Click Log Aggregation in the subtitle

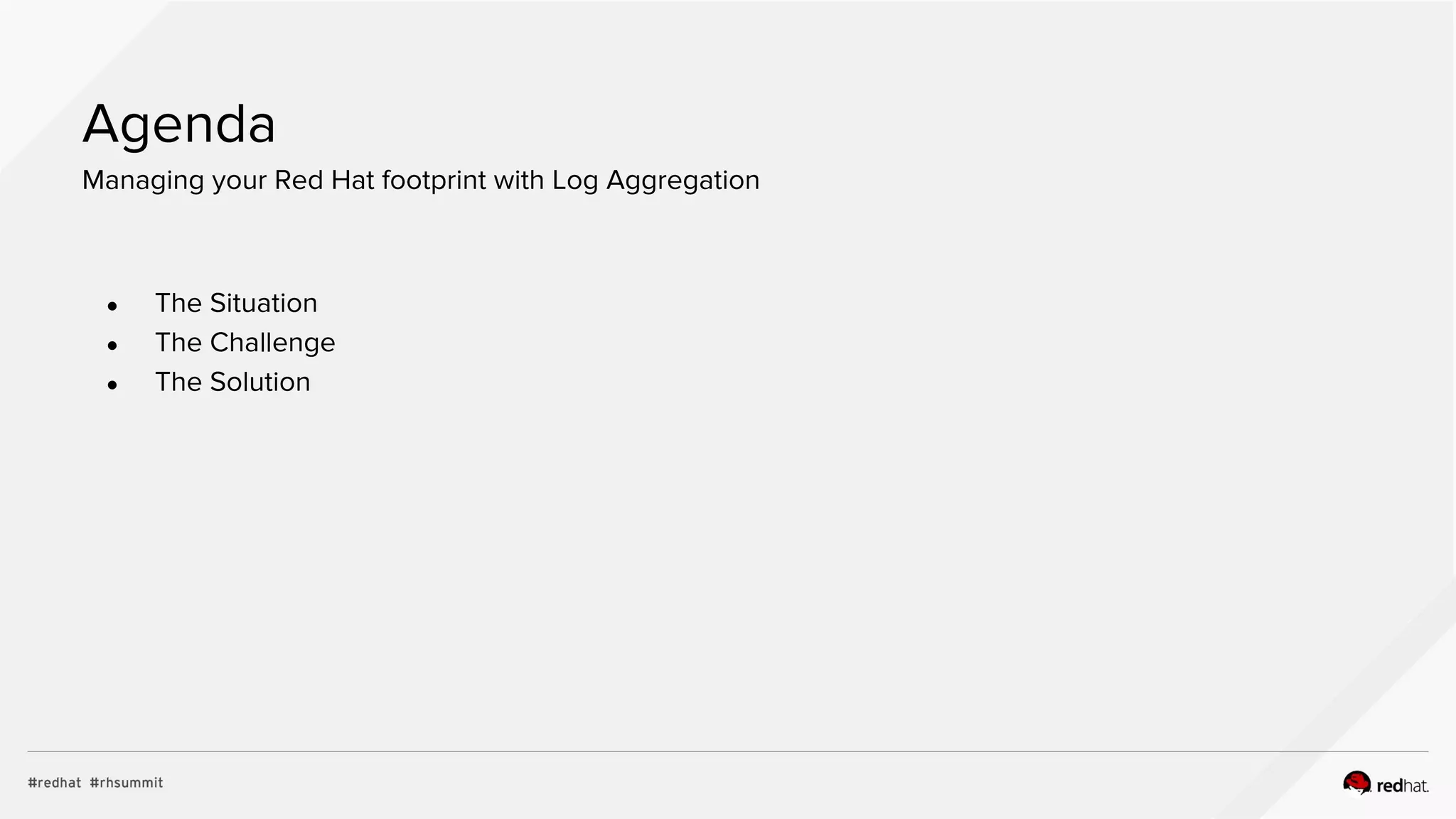655,181
